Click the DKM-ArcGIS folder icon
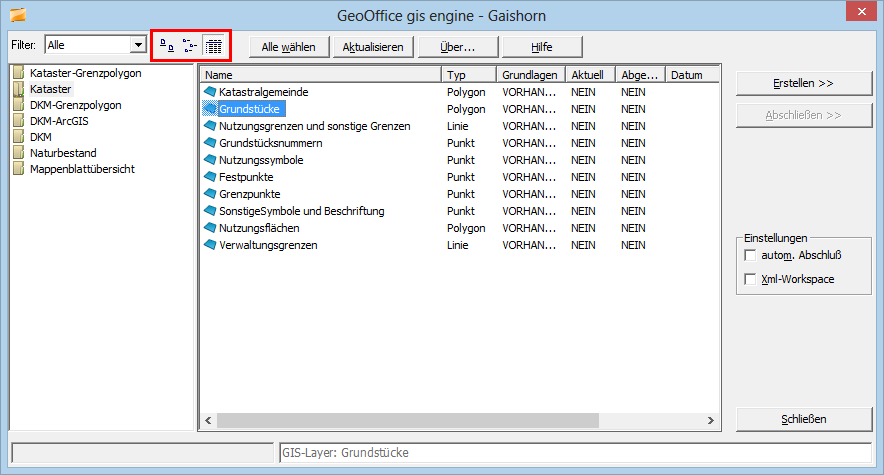Viewport: 884px width, 475px height. 19,121
